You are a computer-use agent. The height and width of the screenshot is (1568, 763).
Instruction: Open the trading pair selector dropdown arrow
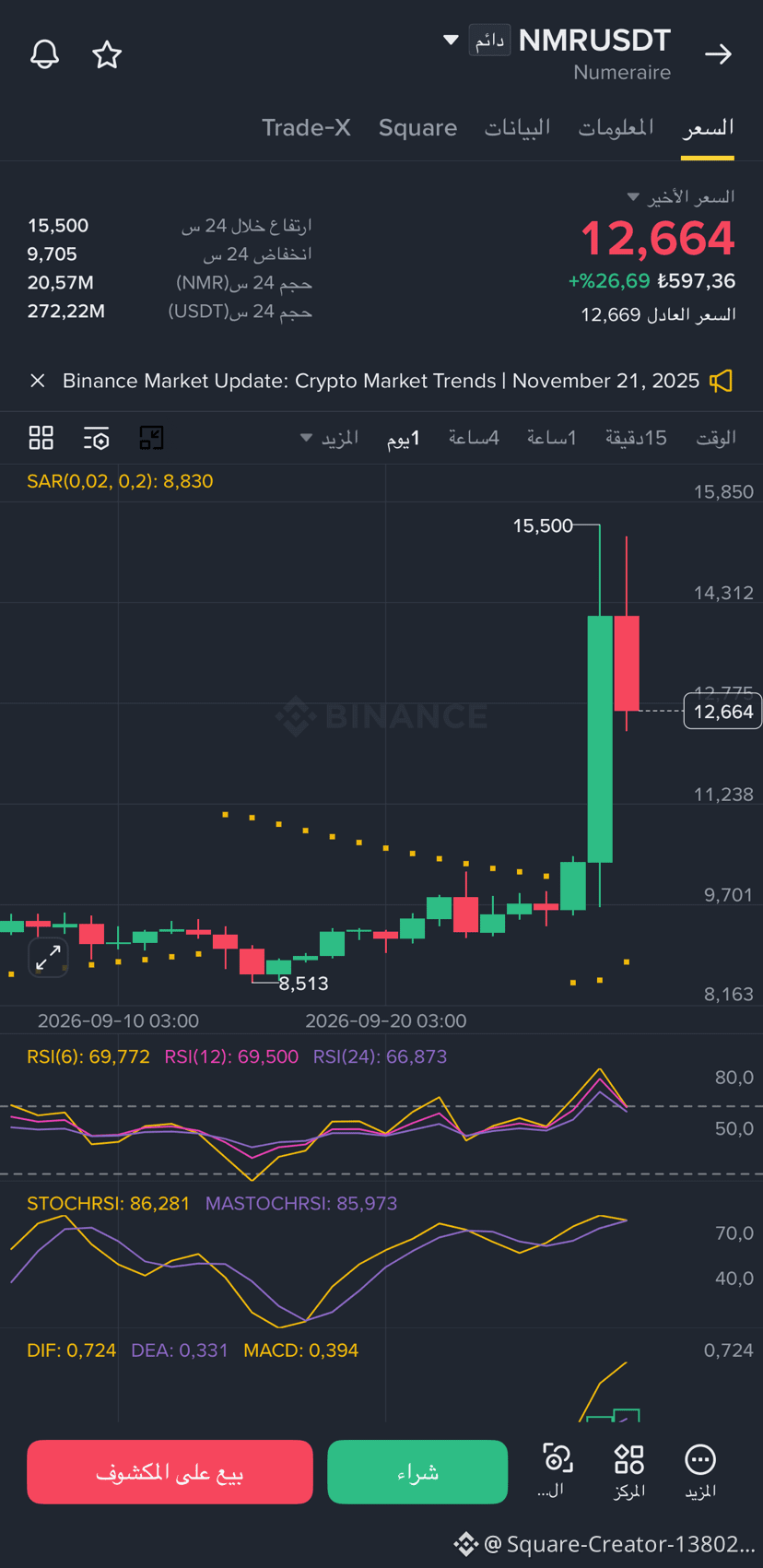tap(451, 40)
